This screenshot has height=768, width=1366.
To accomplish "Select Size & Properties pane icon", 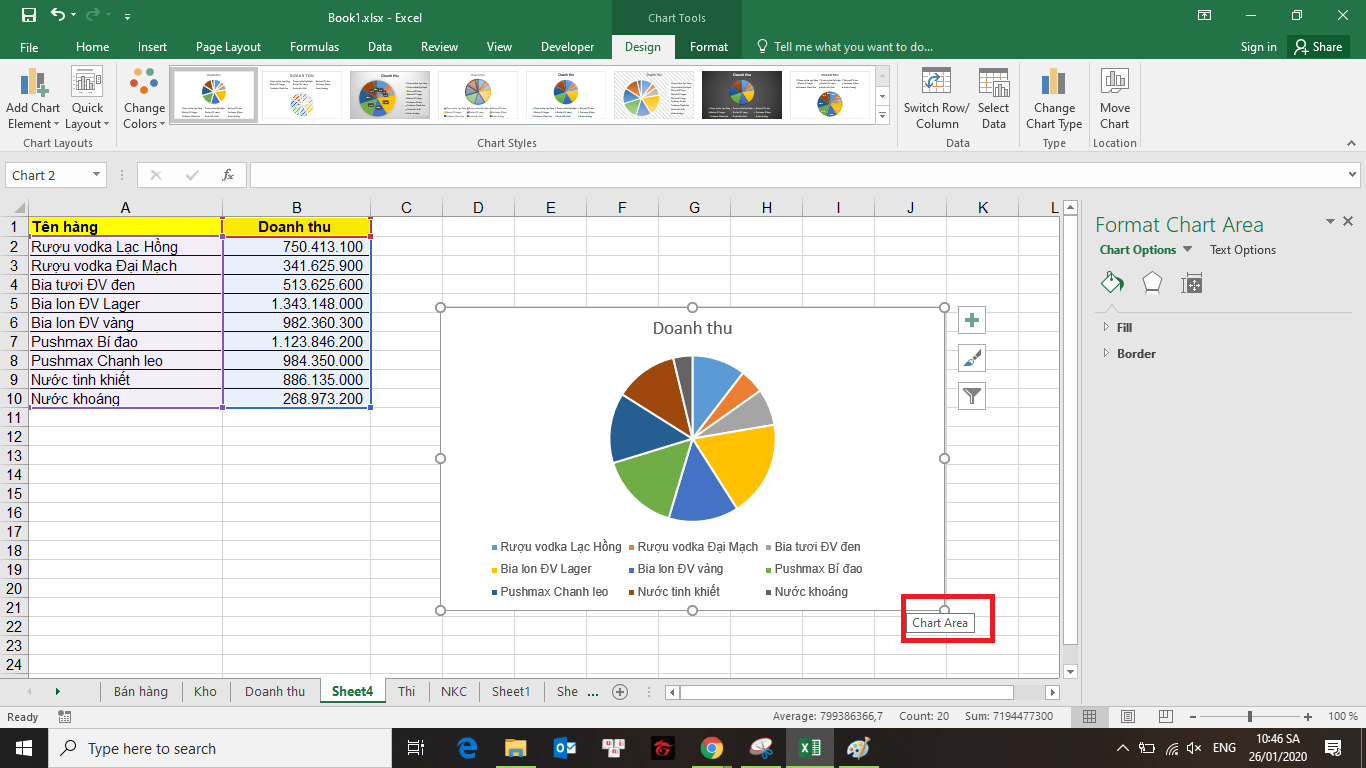I will 1191,283.
